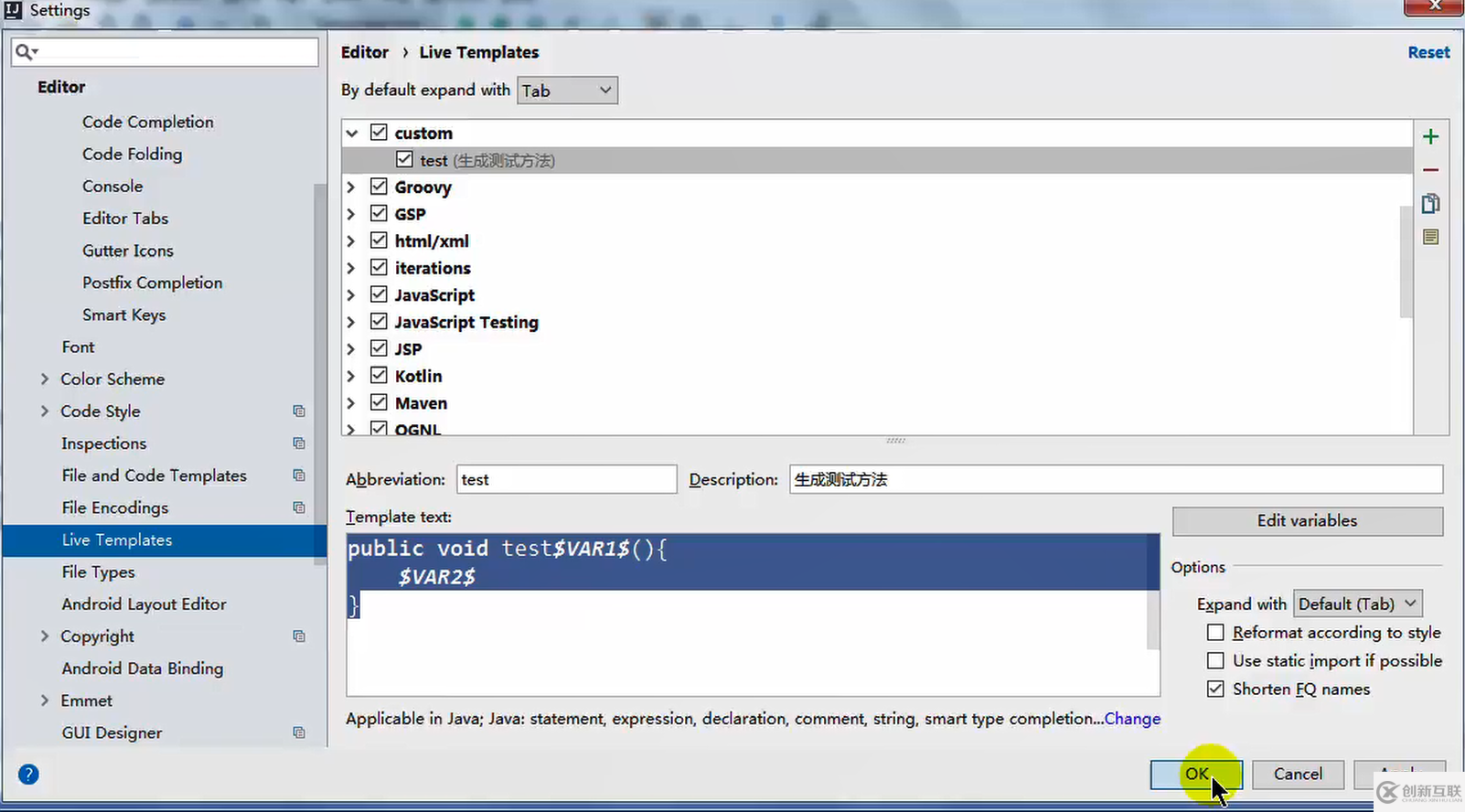The height and width of the screenshot is (812, 1465).
Task: Expand Emmet in the settings tree
Action: [45, 700]
